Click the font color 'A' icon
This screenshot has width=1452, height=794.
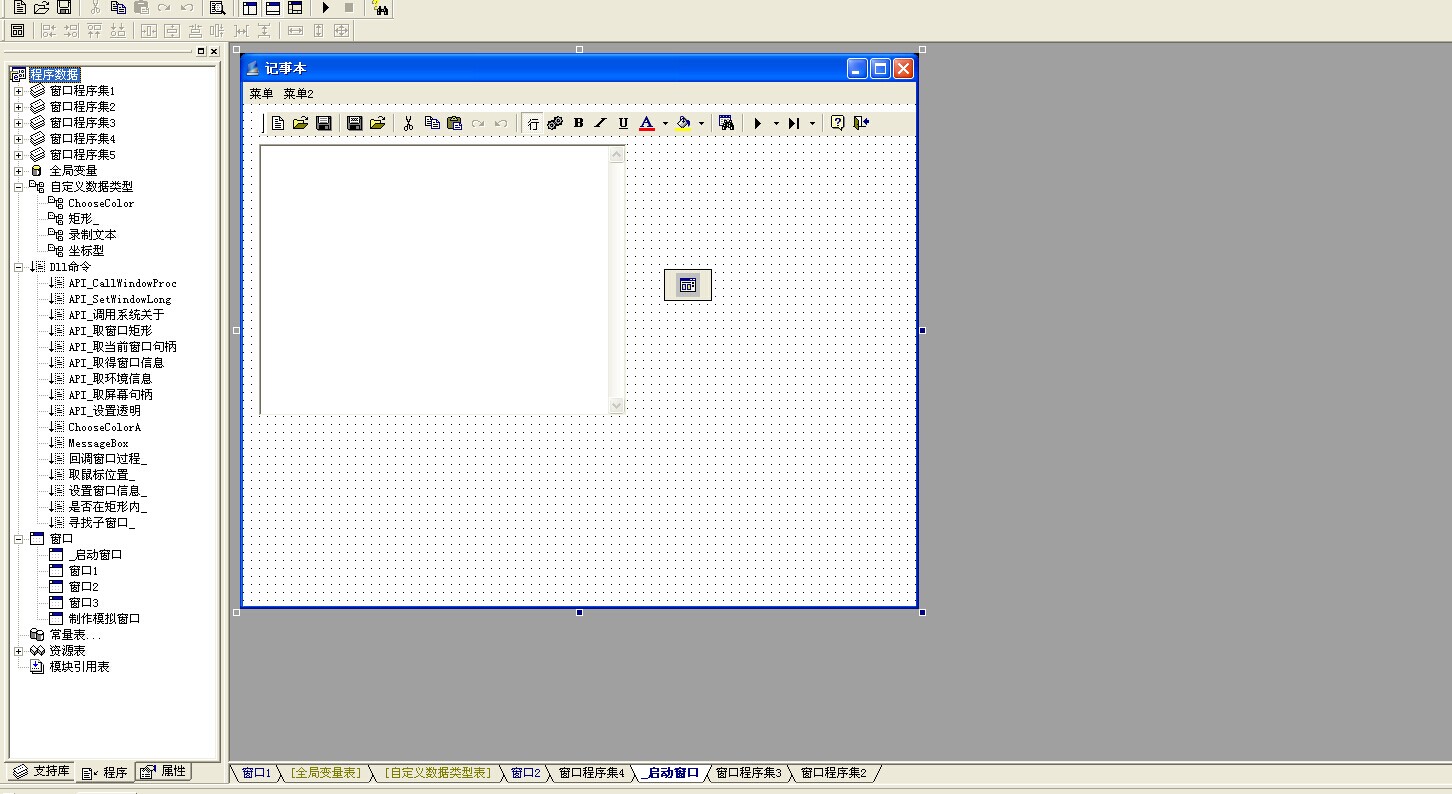coord(646,123)
